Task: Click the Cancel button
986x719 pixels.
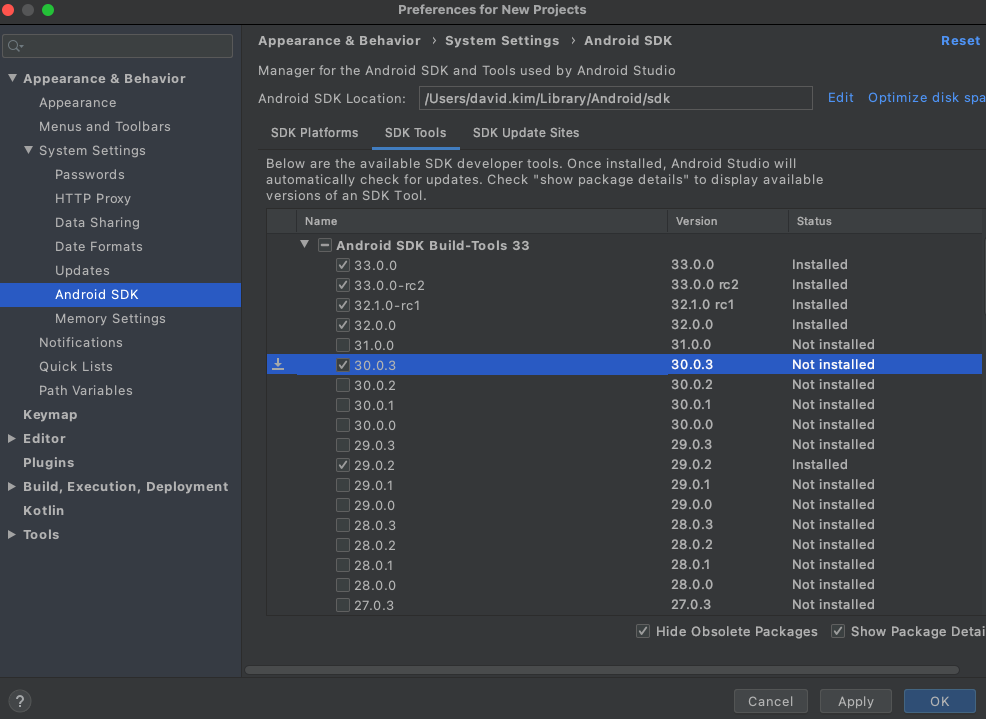Action: [770, 701]
